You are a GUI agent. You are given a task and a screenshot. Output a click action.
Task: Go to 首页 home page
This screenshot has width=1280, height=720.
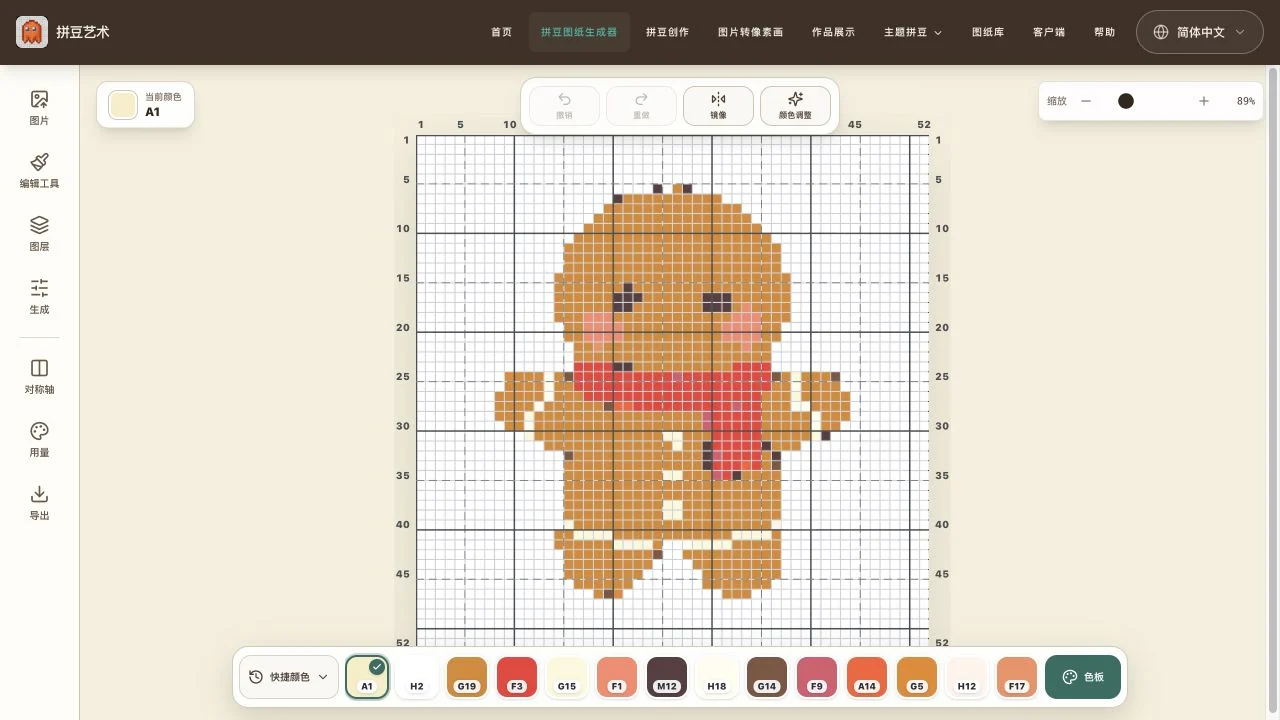coord(501,32)
